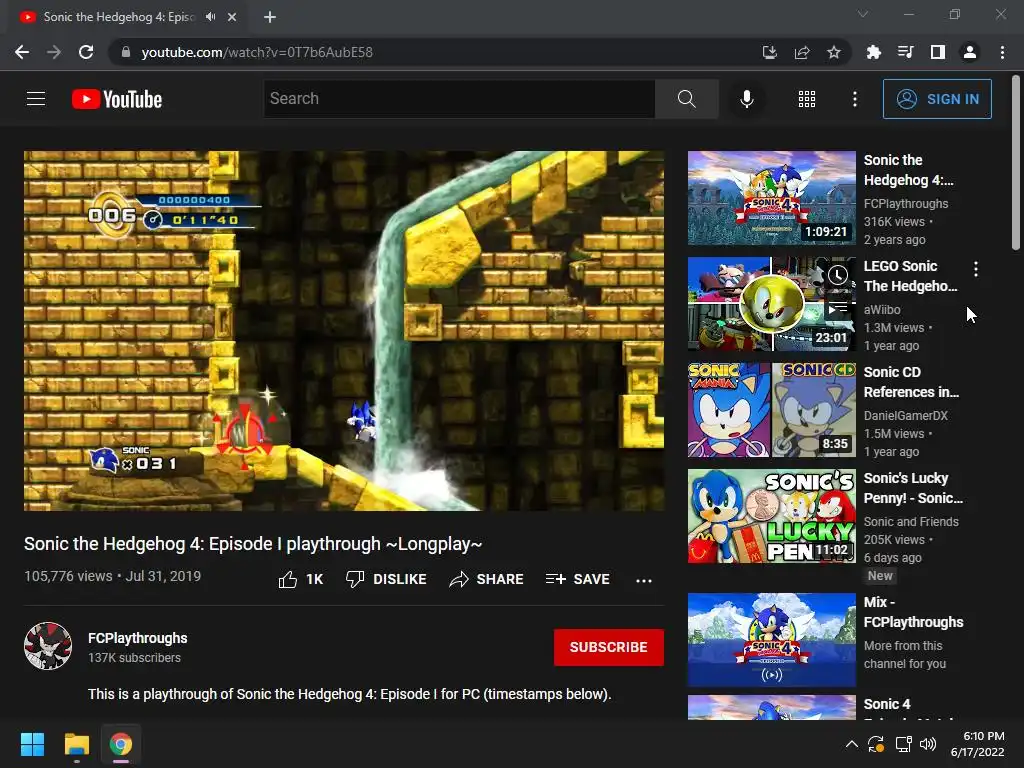The height and width of the screenshot is (768, 1024).
Task: Click the Chrome taskbar icon
Action: click(x=121, y=744)
